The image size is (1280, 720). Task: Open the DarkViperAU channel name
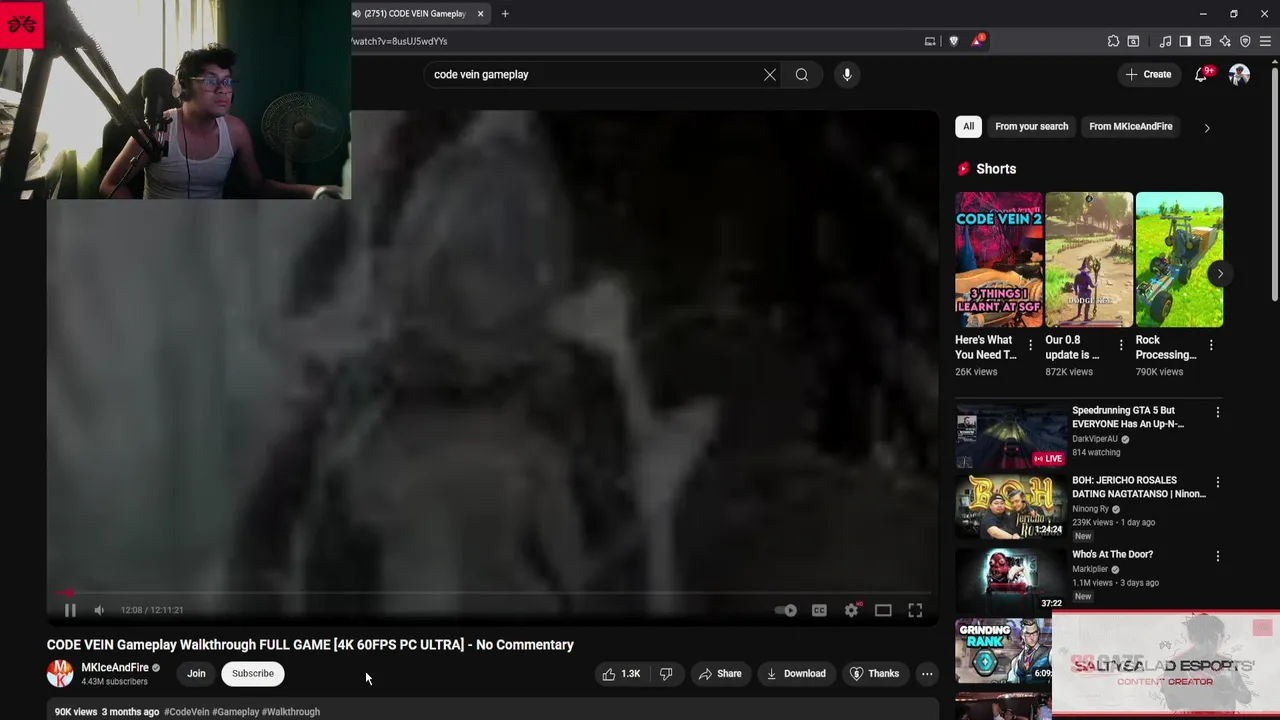point(1095,439)
